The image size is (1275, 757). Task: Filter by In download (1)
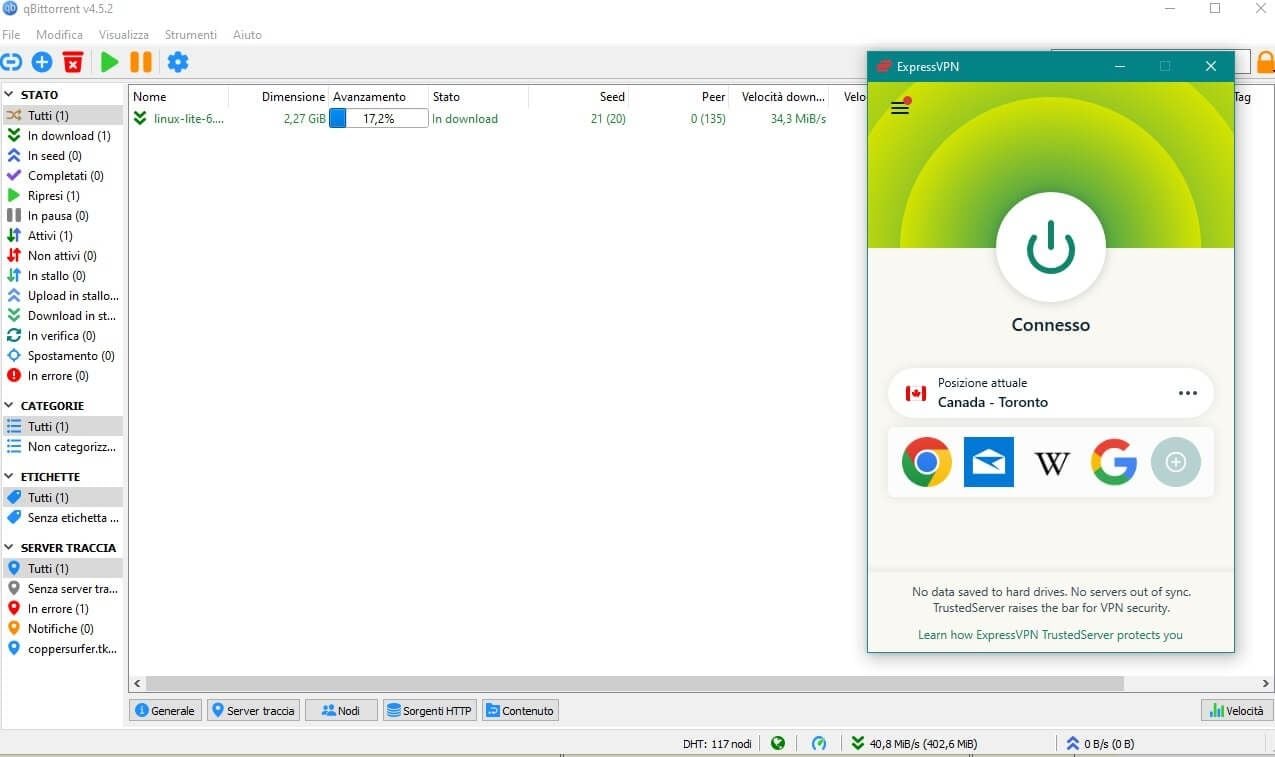[x=62, y=136]
